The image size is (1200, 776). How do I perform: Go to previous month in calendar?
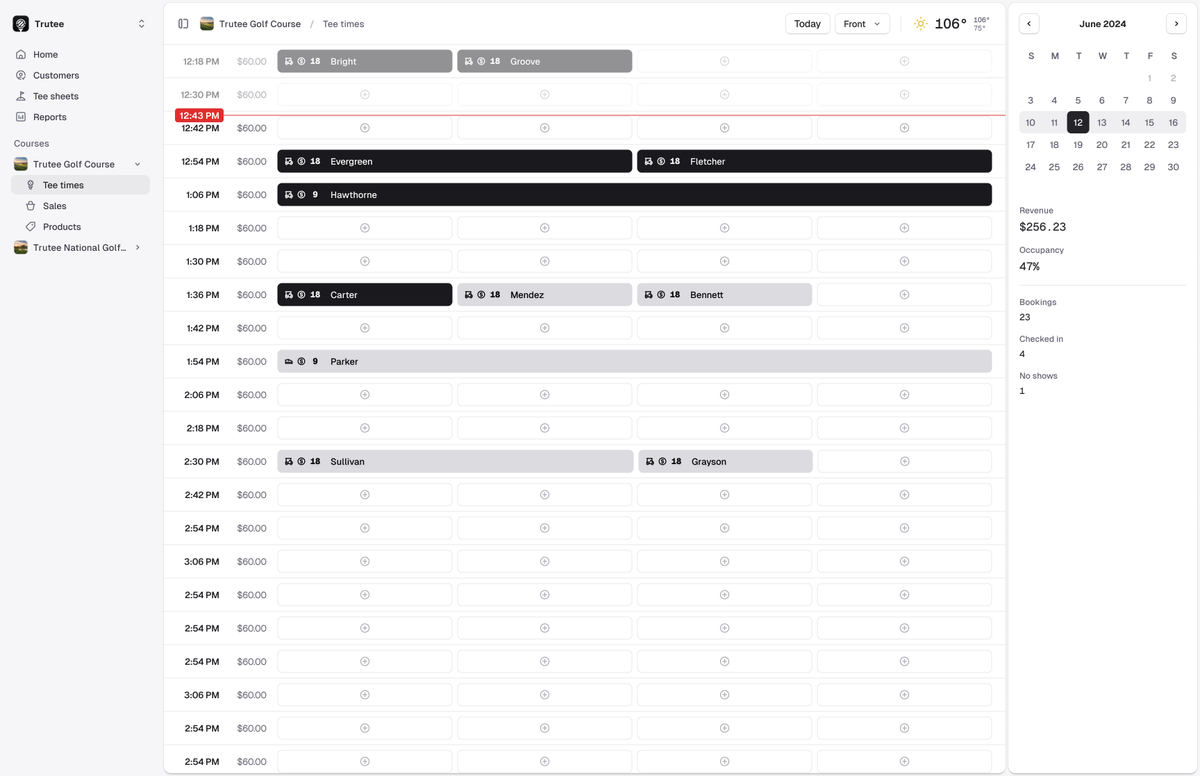(1029, 24)
